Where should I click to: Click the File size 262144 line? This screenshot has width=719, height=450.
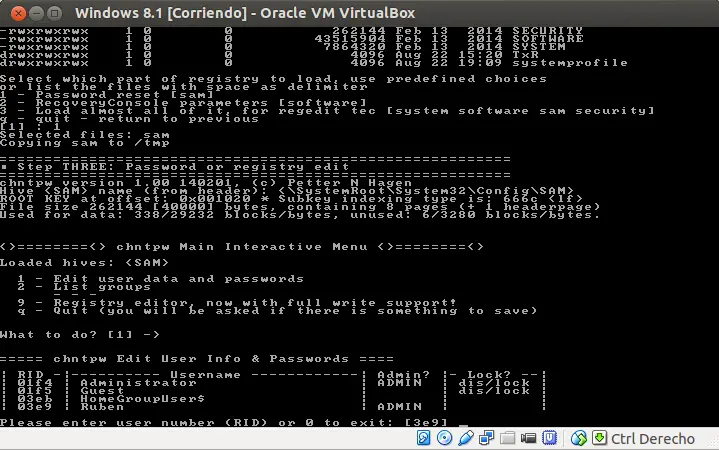tap(300, 207)
